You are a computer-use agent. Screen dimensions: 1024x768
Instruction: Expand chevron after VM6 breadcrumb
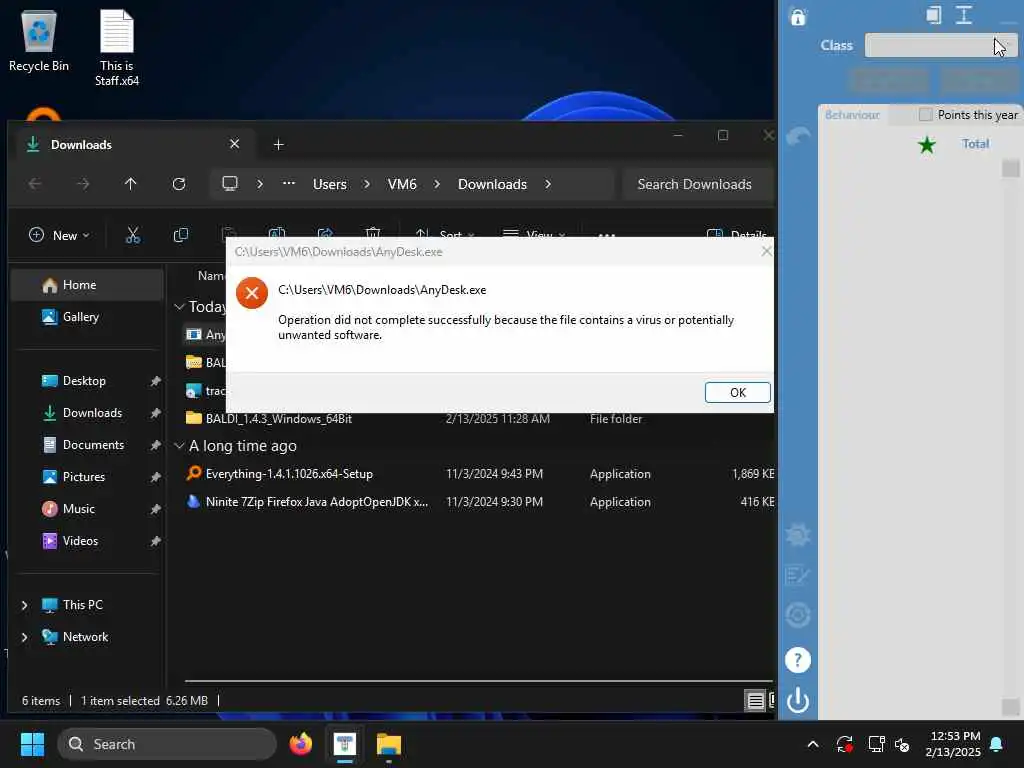[437, 184]
